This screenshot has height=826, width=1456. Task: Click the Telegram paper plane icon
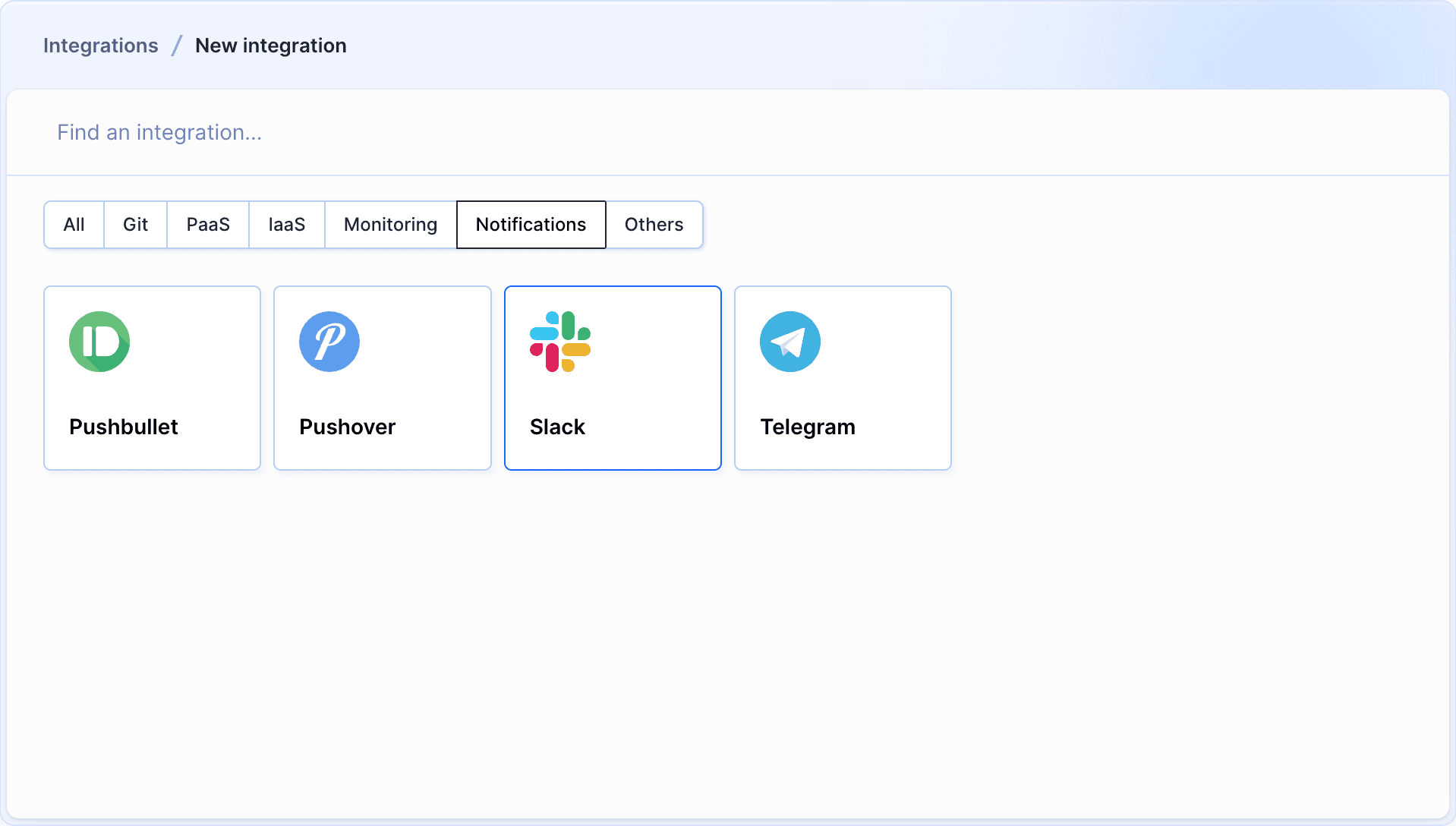coord(790,342)
